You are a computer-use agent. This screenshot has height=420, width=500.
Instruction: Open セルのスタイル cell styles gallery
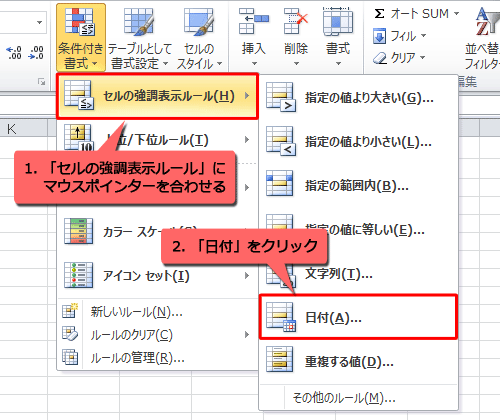click(199, 37)
